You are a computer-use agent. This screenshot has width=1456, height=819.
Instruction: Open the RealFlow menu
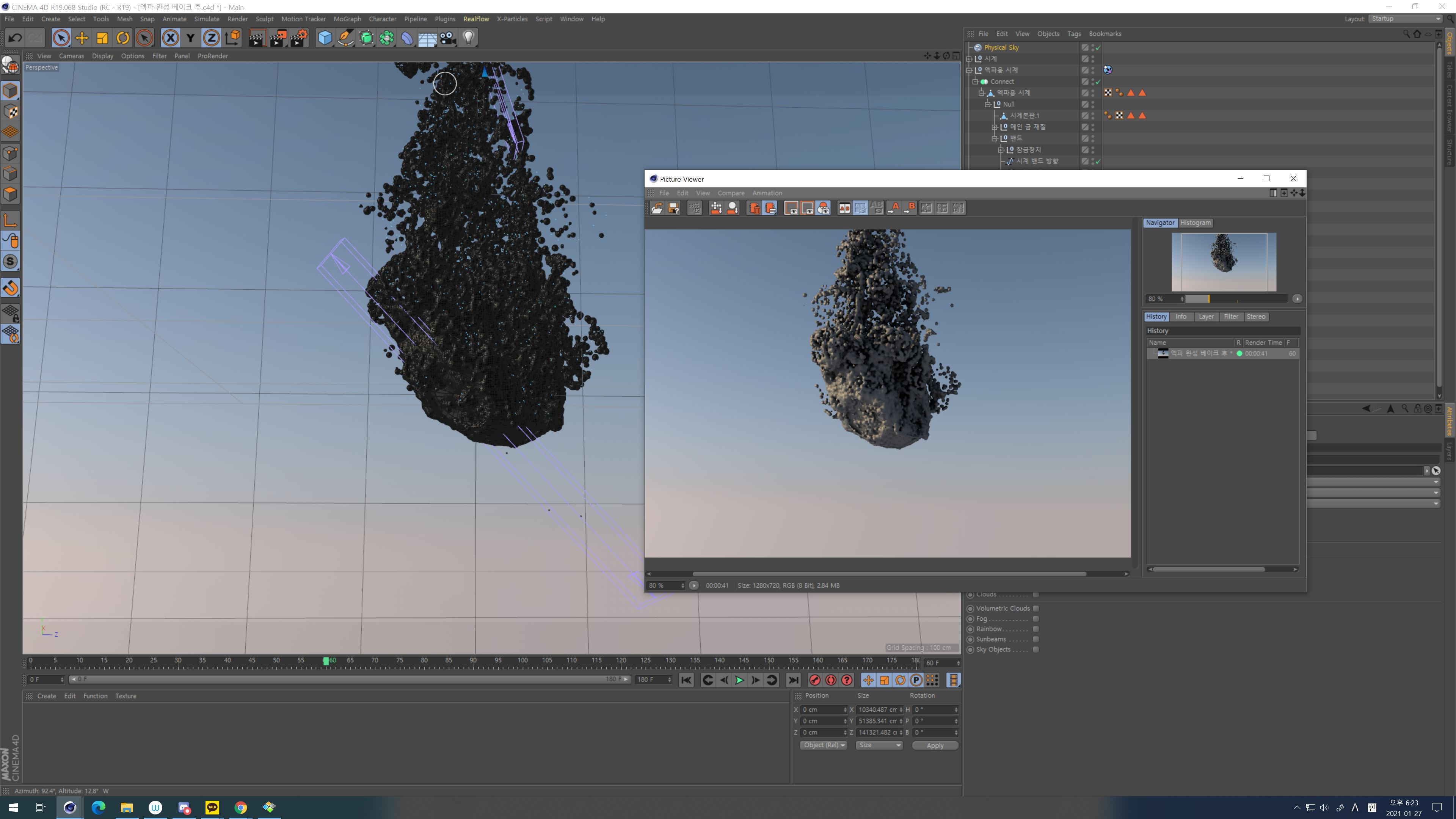pos(476,19)
